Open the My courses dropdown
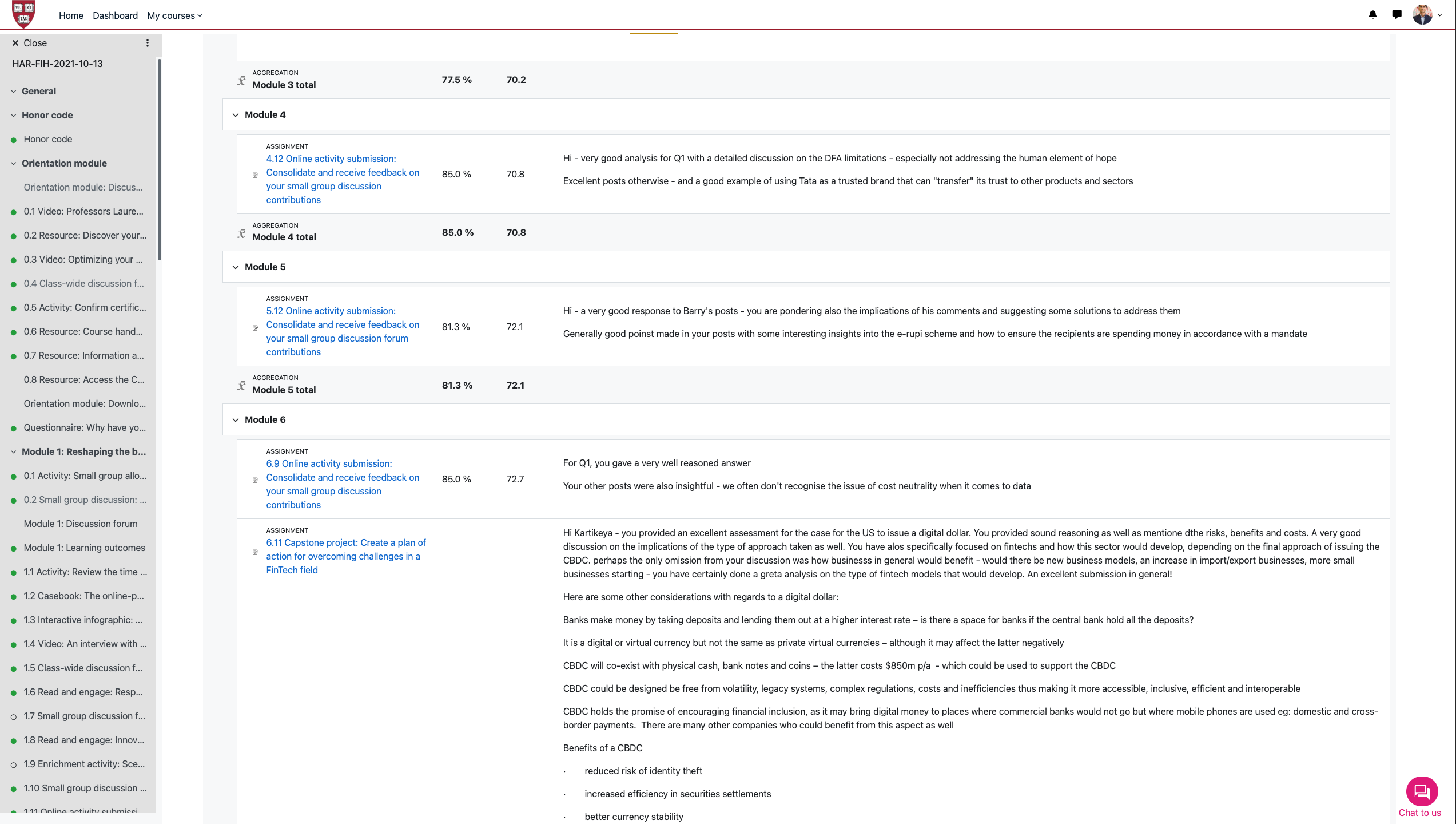Viewport: 1456px width, 824px height. click(x=173, y=15)
